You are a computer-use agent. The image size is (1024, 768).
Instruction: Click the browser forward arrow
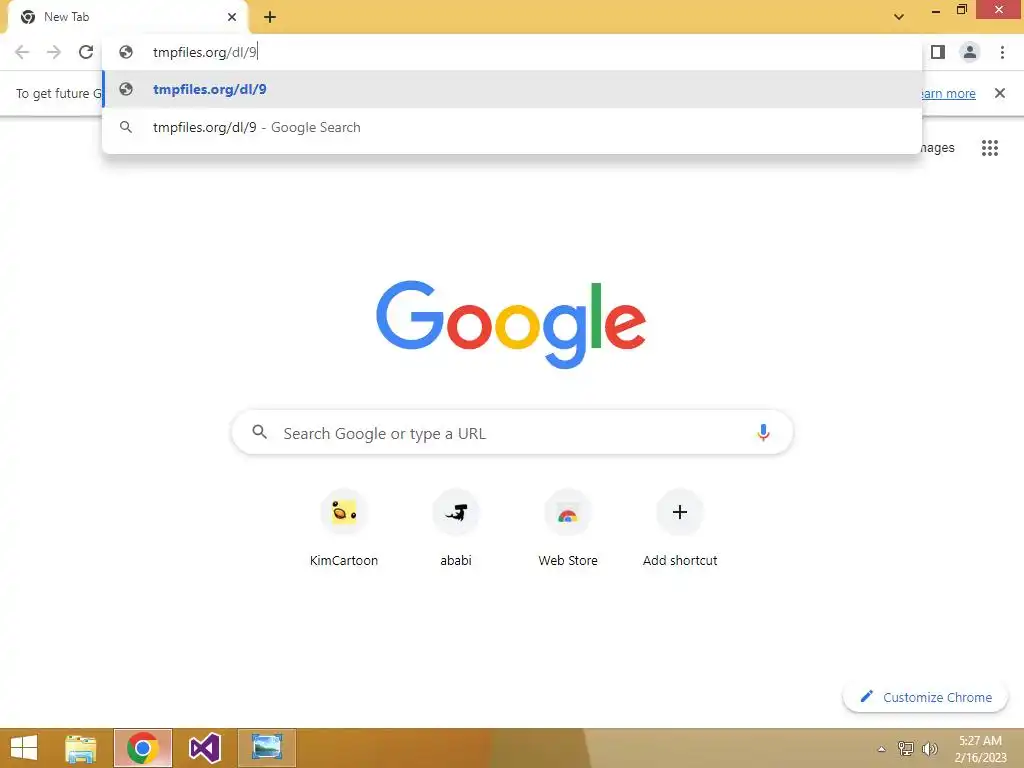[54, 52]
